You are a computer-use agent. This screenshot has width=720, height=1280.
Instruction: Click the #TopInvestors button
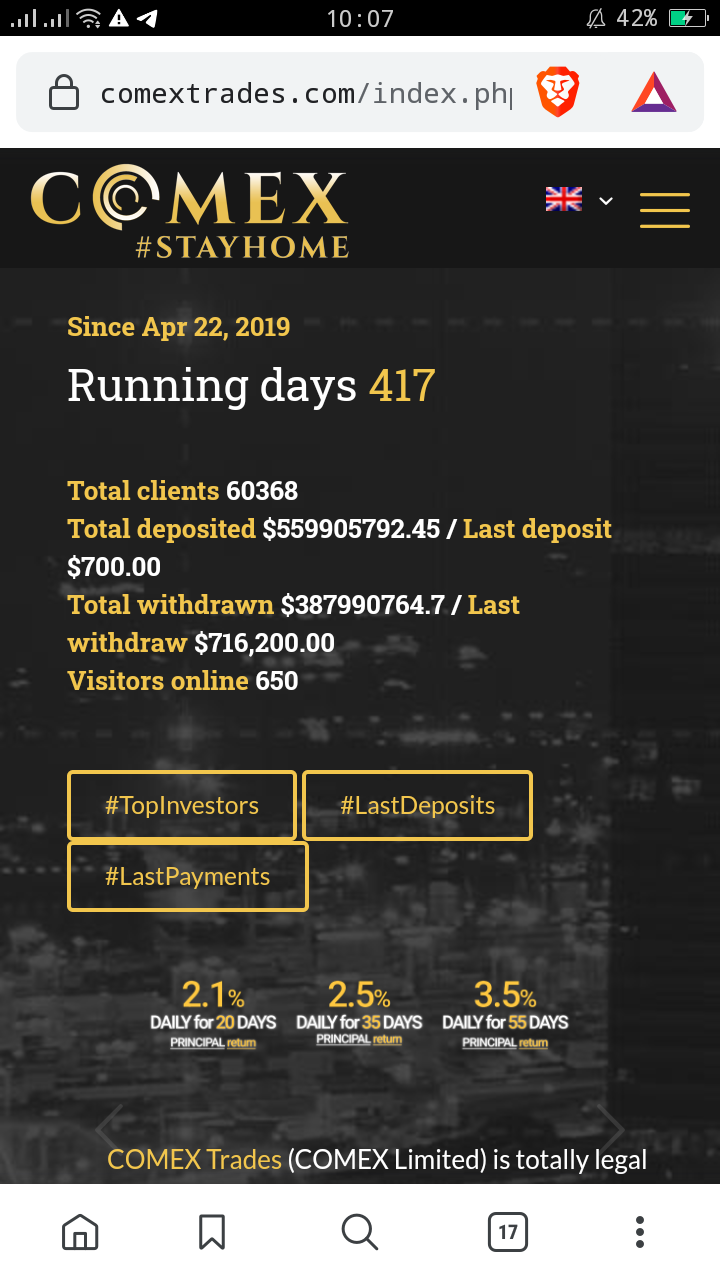click(x=182, y=805)
